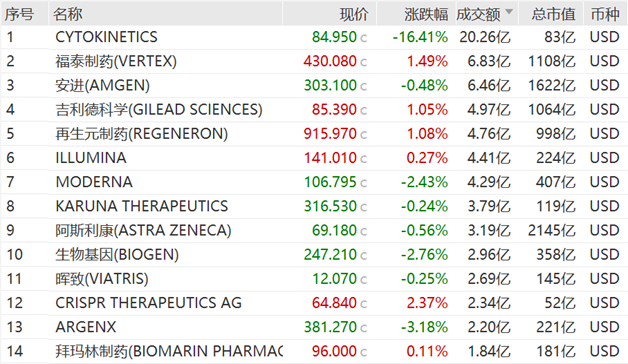Image resolution: width=628 pixels, height=364 pixels.
Task: Sort by 现价 column header
Action: click(354, 14)
